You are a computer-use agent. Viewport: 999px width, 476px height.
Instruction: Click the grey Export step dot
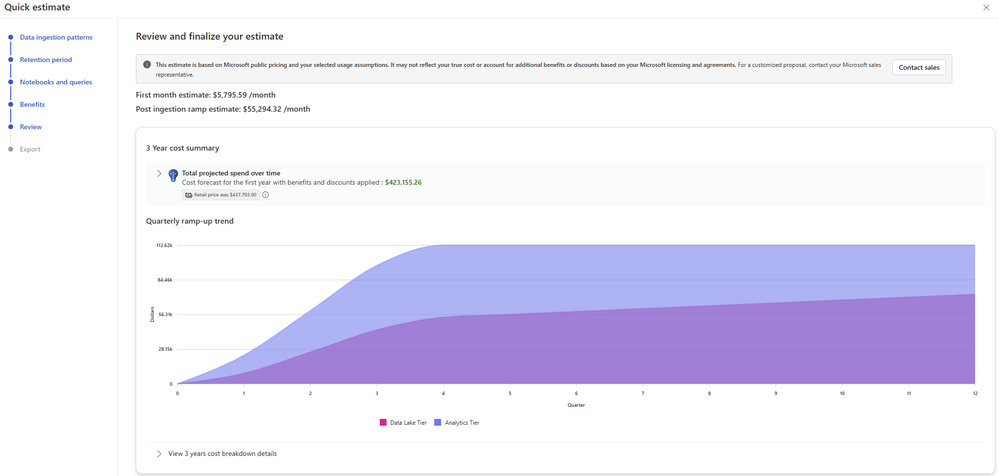point(11,150)
